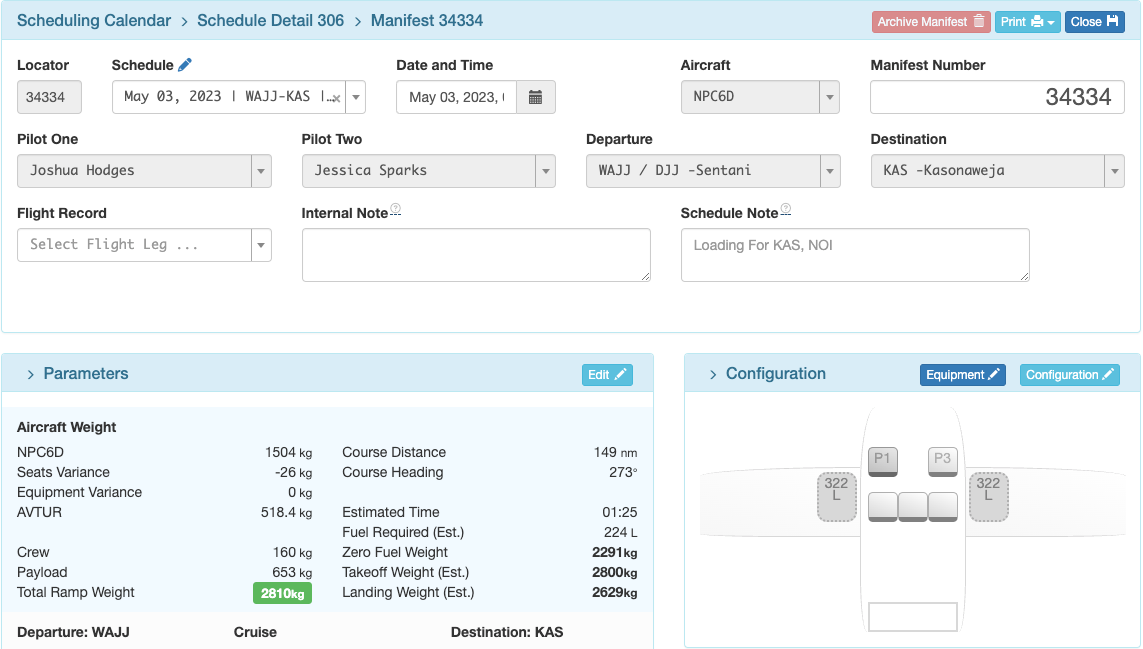Click the Equipment edit pencil icon
The height and width of the screenshot is (649, 1143).
click(x=994, y=374)
